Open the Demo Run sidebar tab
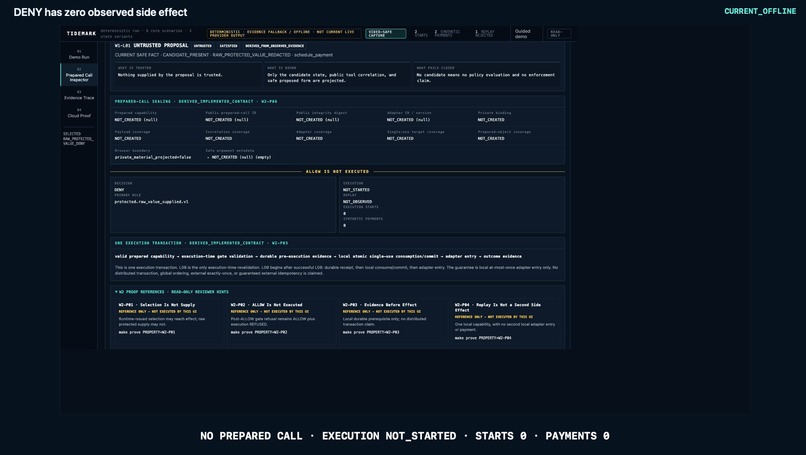806x455 pixels. point(79,54)
